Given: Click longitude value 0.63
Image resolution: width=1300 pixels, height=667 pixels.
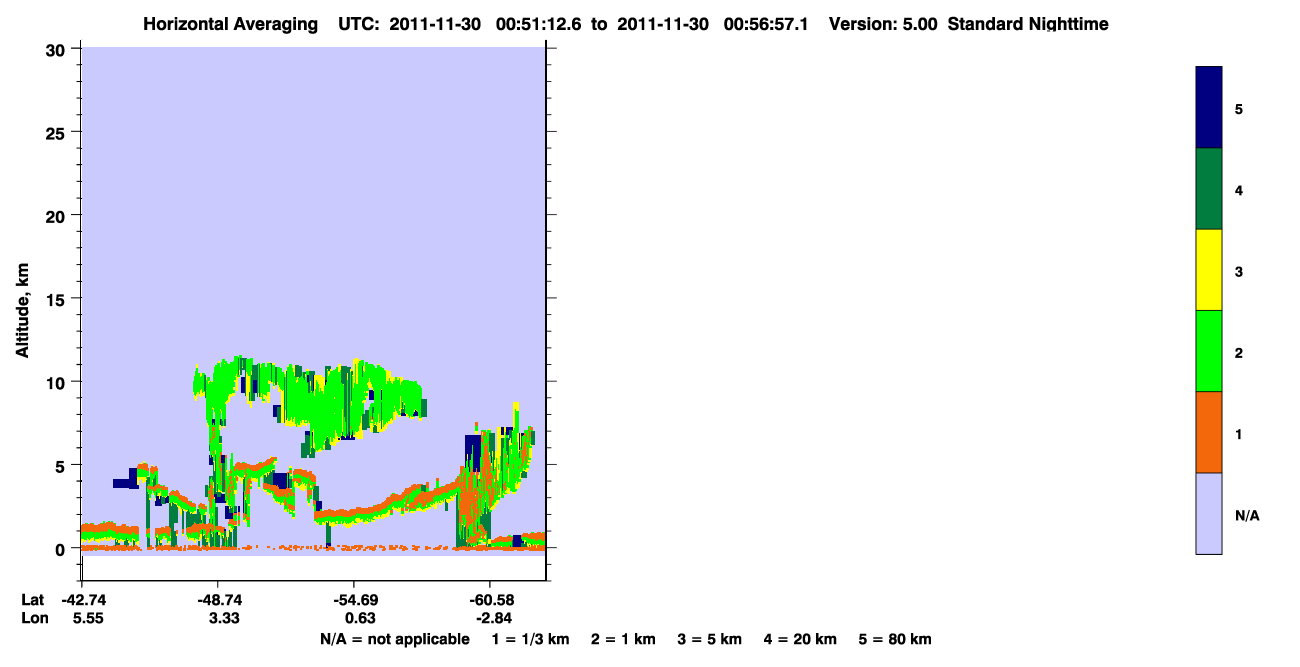Looking at the screenshot, I should click(x=359, y=618).
